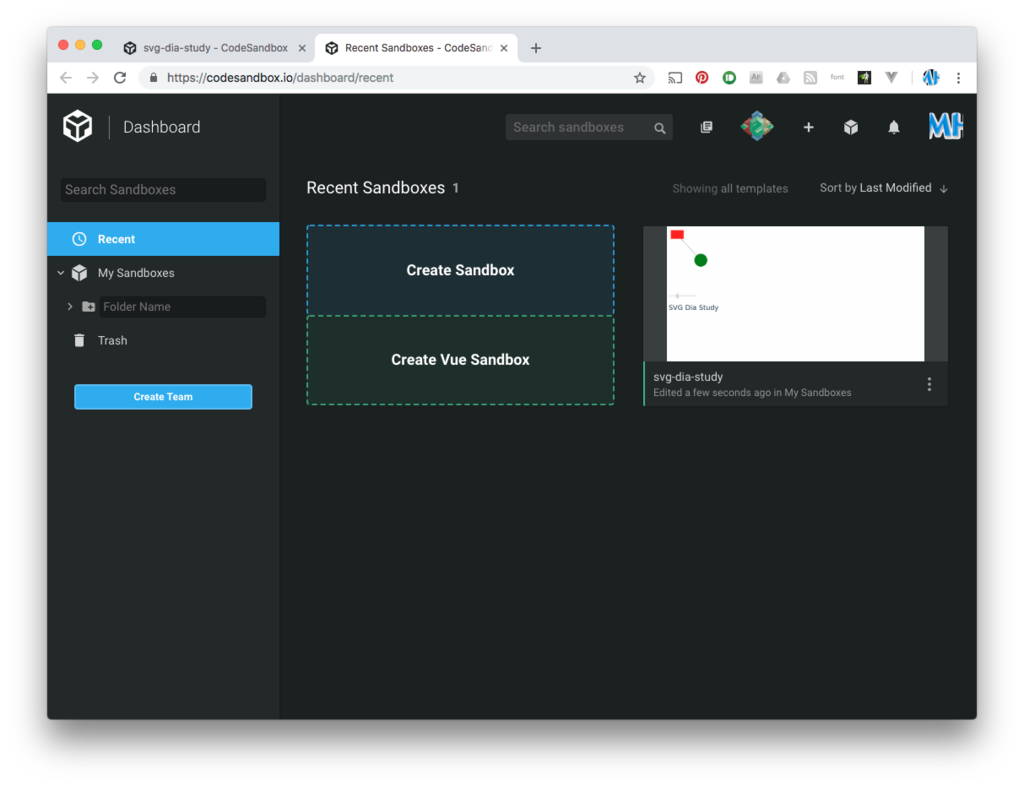Open notifications bell icon
1024x787 pixels.
pyautogui.click(x=893, y=127)
